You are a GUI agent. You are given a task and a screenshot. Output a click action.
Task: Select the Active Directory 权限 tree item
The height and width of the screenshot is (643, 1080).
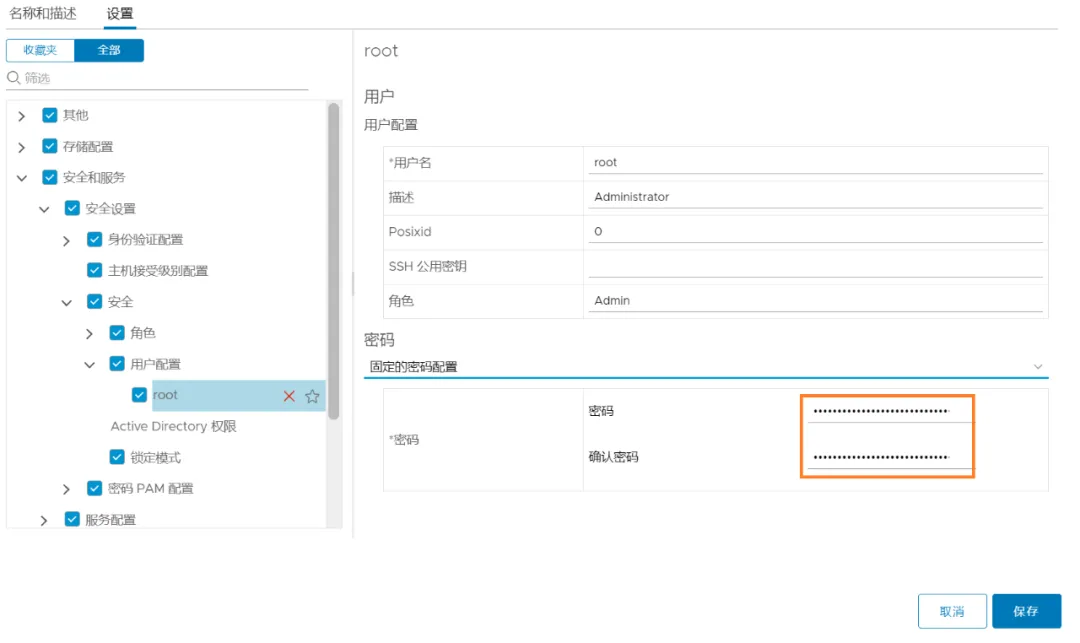173,426
